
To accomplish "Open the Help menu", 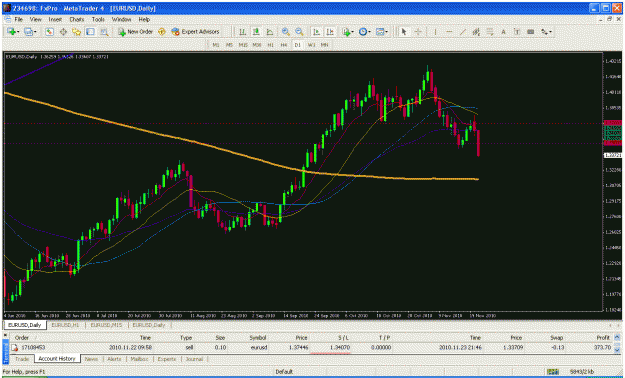I will [x=144, y=19].
